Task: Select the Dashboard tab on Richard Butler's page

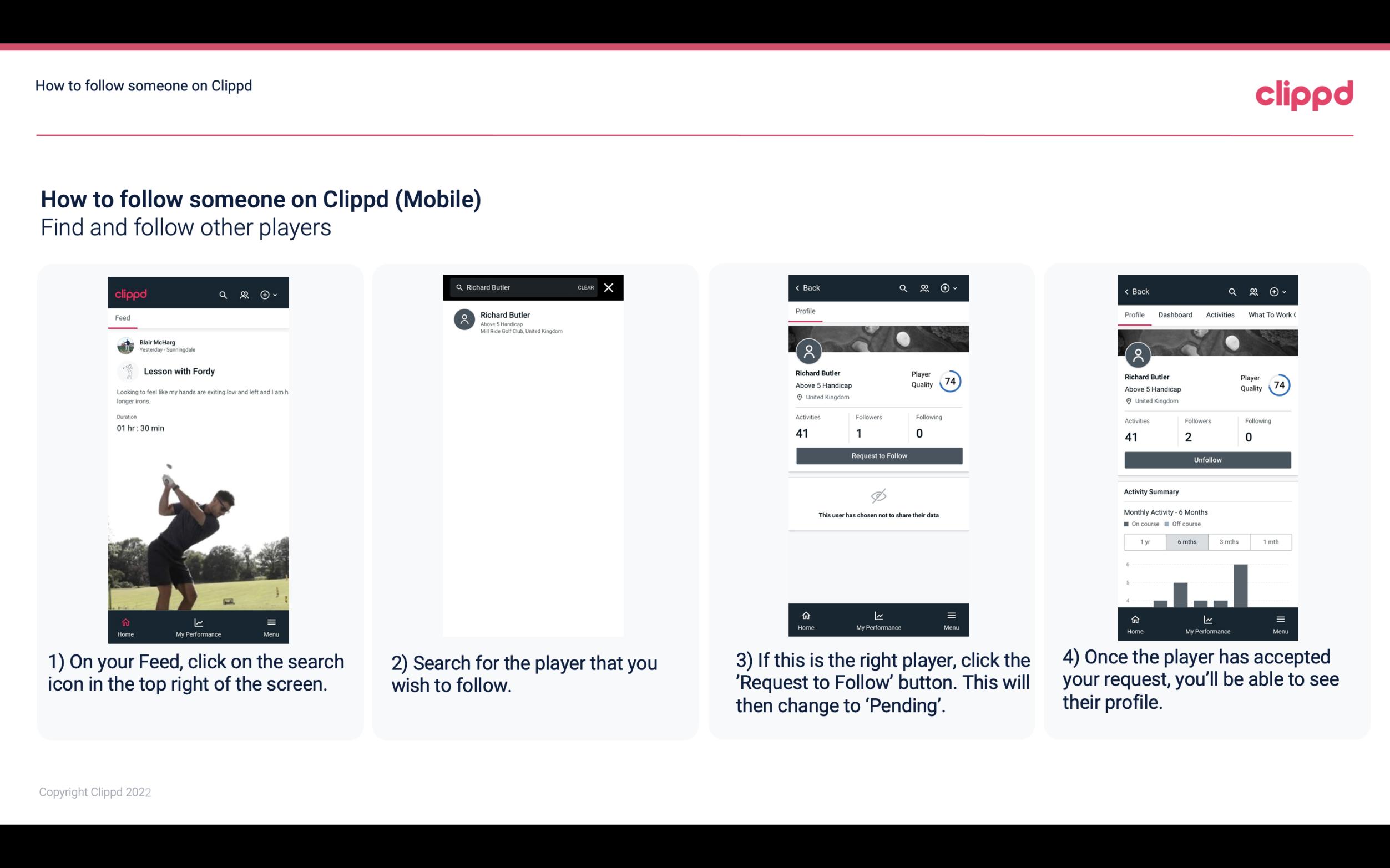Action: click(x=1175, y=314)
